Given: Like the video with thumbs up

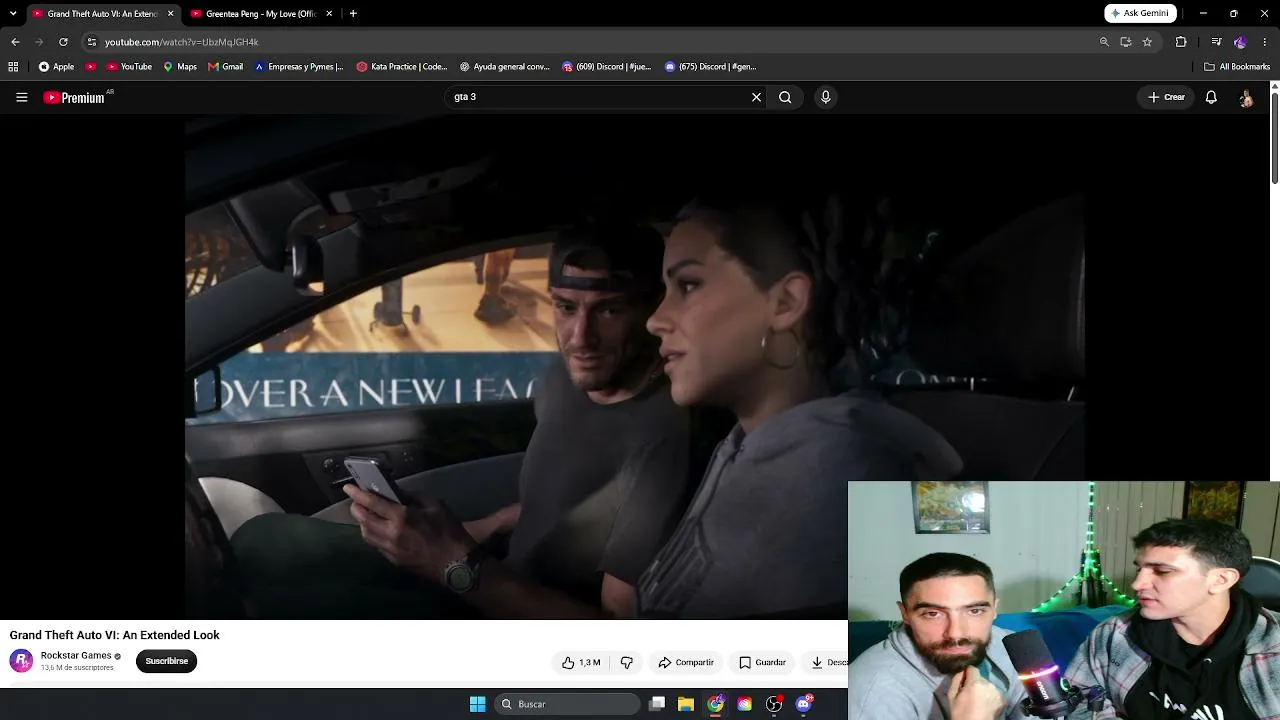Looking at the screenshot, I should [x=581, y=662].
